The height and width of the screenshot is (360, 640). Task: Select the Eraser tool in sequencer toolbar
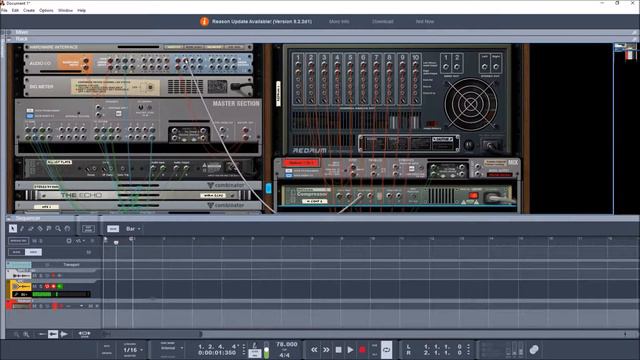31,229
